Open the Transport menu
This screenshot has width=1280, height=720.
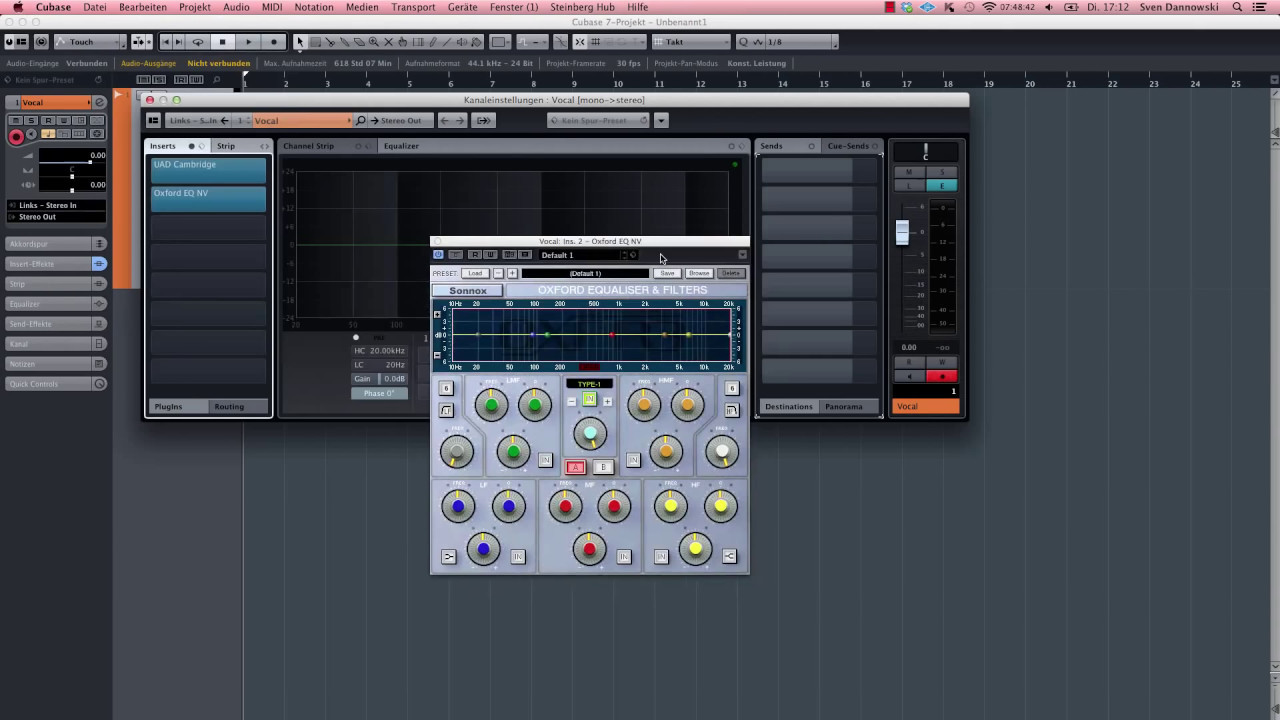[413, 7]
